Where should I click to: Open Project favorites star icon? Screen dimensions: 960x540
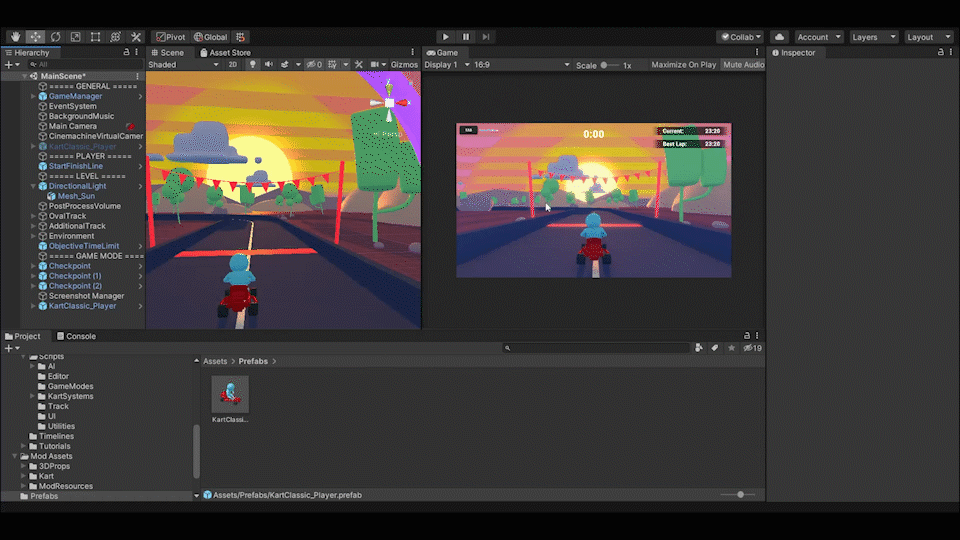pos(731,348)
